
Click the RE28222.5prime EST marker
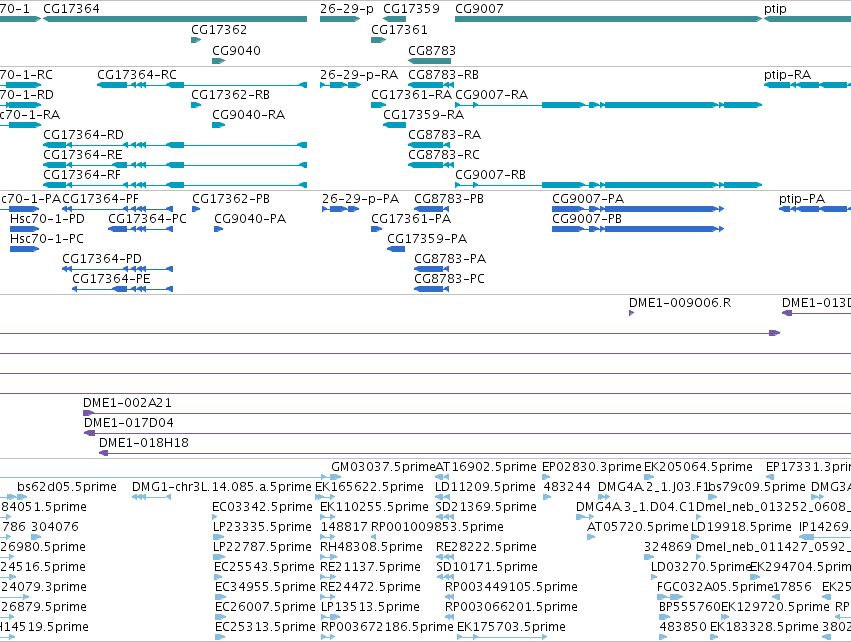445,557
